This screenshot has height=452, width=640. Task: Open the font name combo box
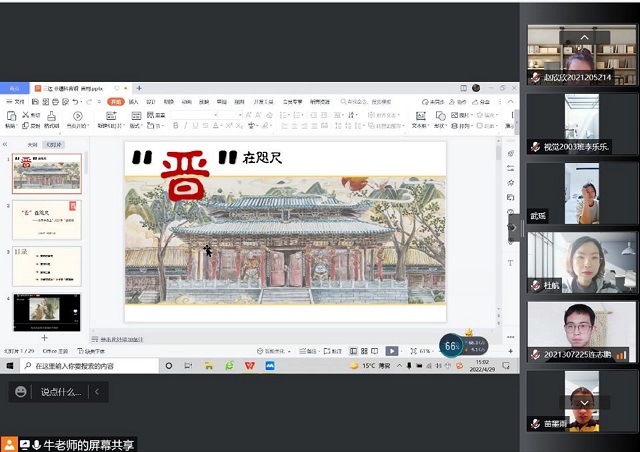(195, 115)
